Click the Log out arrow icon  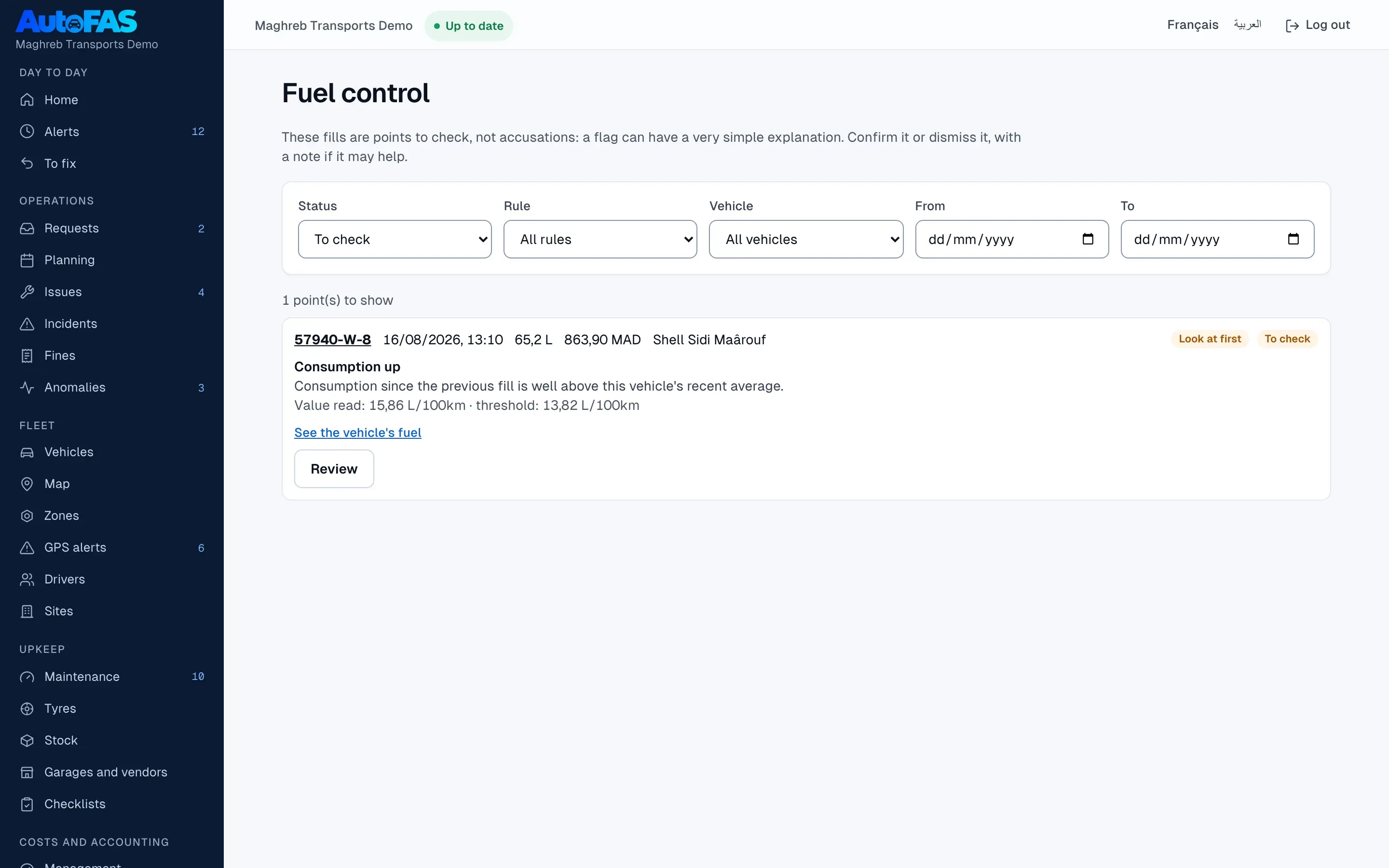[x=1292, y=26]
